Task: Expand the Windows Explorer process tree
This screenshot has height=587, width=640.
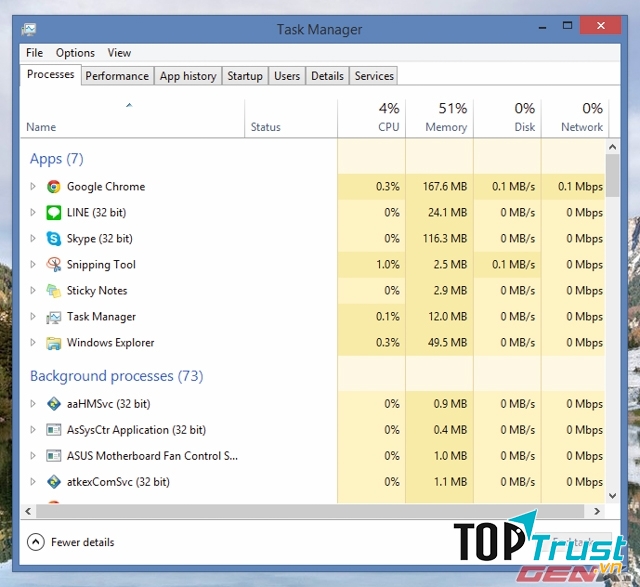Action: (33, 343)
